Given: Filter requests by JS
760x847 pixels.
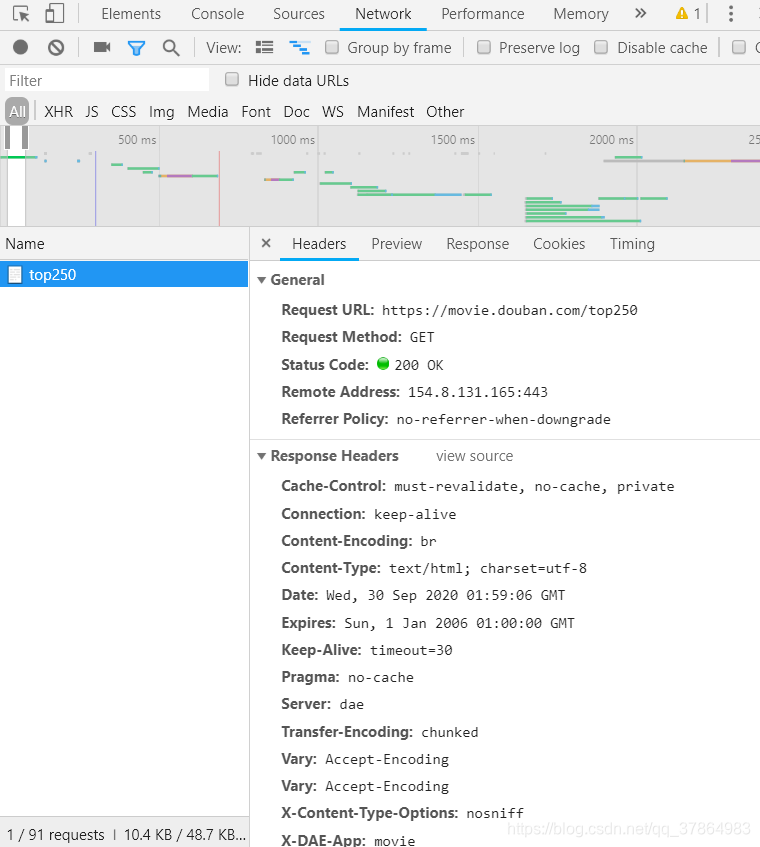Looking at the screenshot, I should (92, 112).
